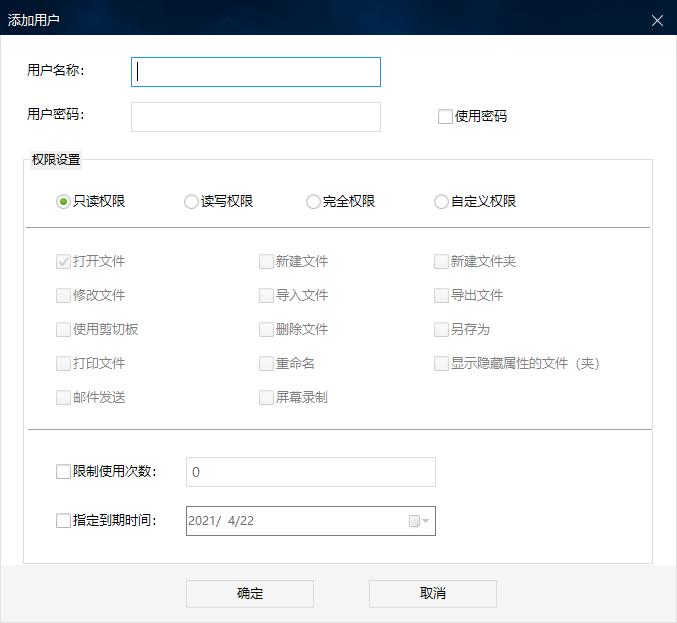
Task: Pick the 自定义权限 radio option
Action: (441, 202)
